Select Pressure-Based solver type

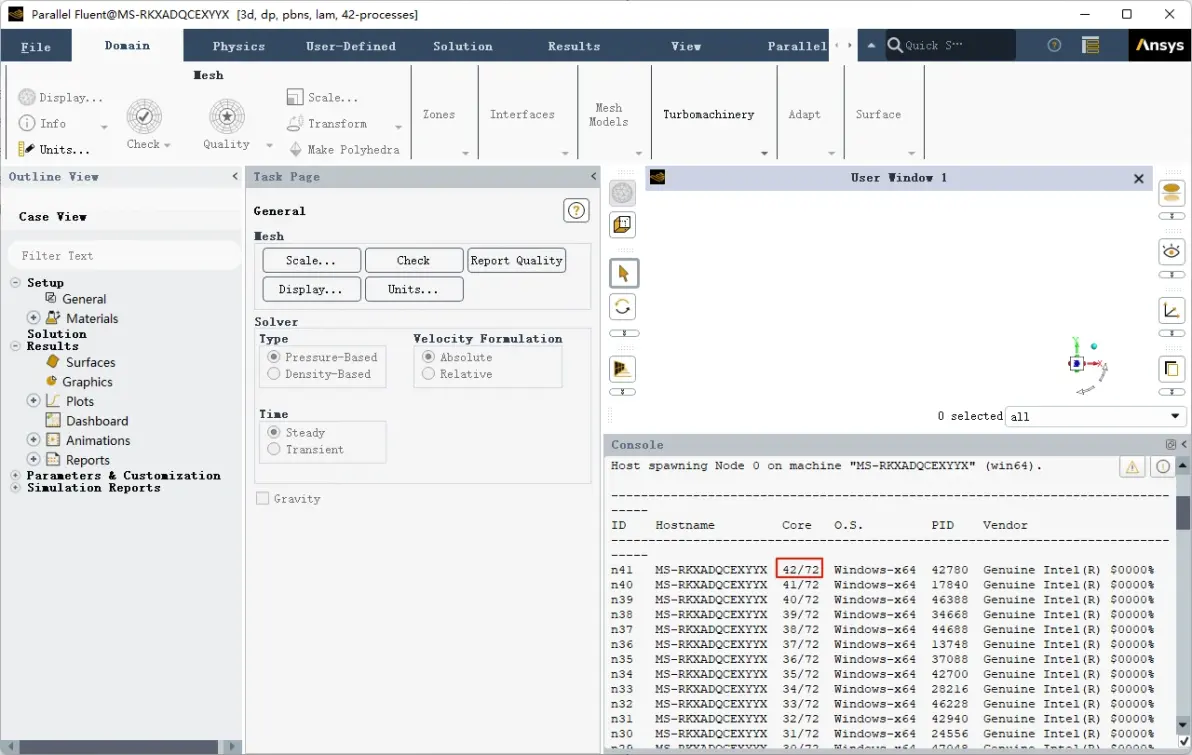coord(274,357)
